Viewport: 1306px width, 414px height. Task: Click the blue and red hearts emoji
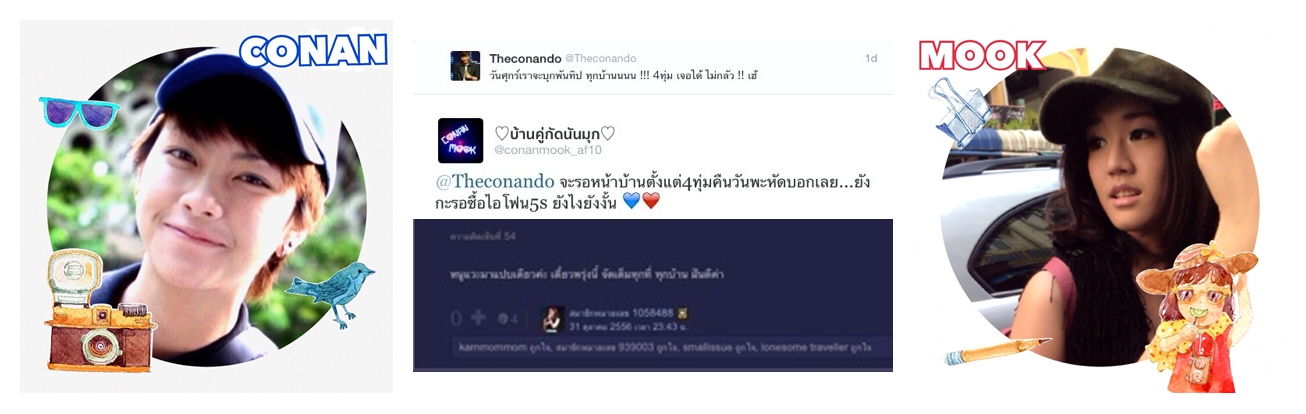641,202
